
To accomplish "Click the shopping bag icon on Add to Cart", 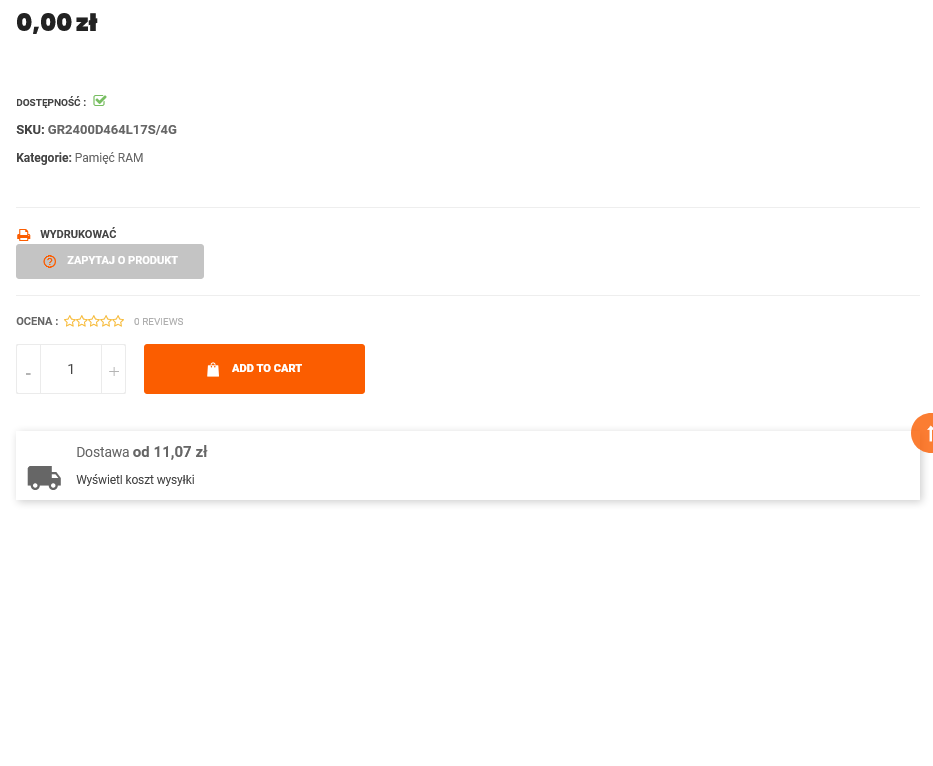I will coord(213,369).
